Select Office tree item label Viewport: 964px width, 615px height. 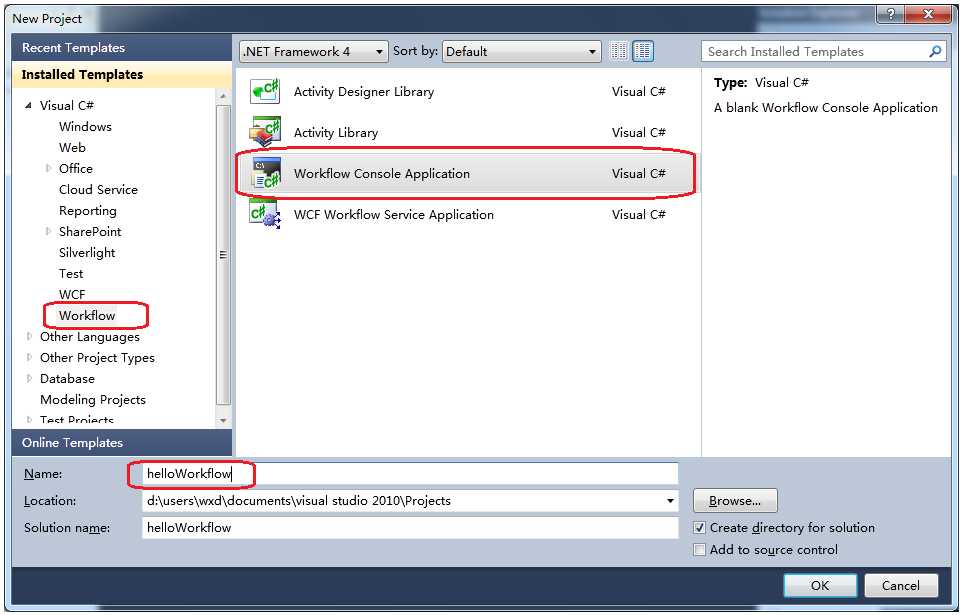[x=76, y=169]
